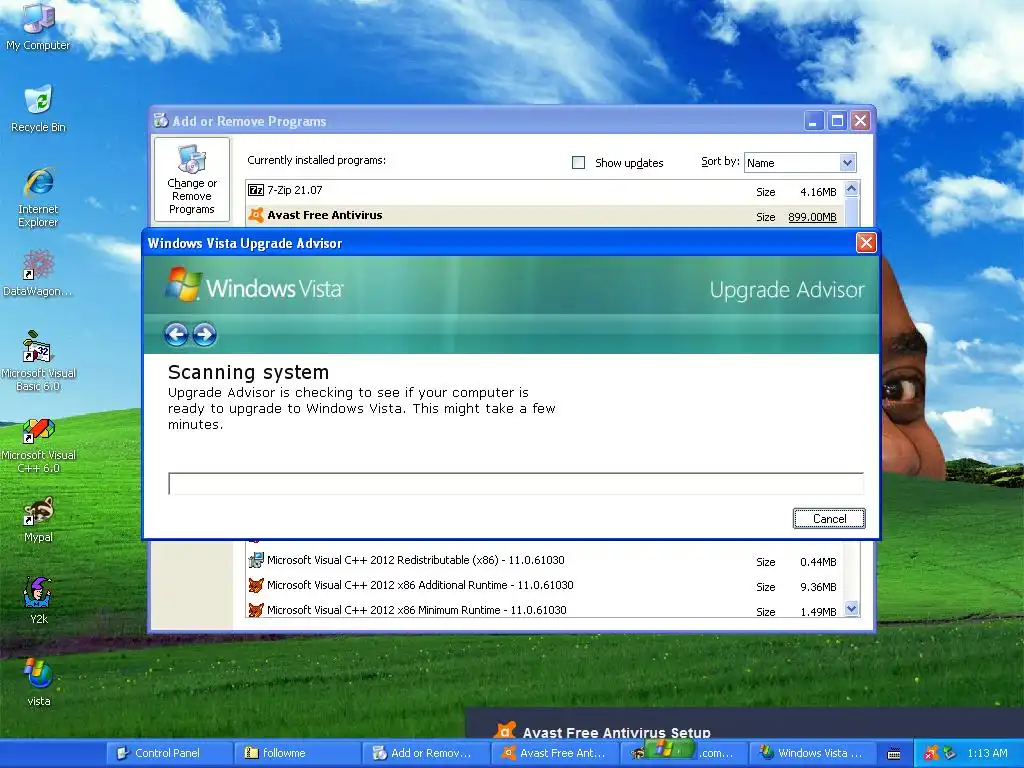1024x768 pixels.
Task: Open My Computer desktop icon
Action: (x=38, y=26)
